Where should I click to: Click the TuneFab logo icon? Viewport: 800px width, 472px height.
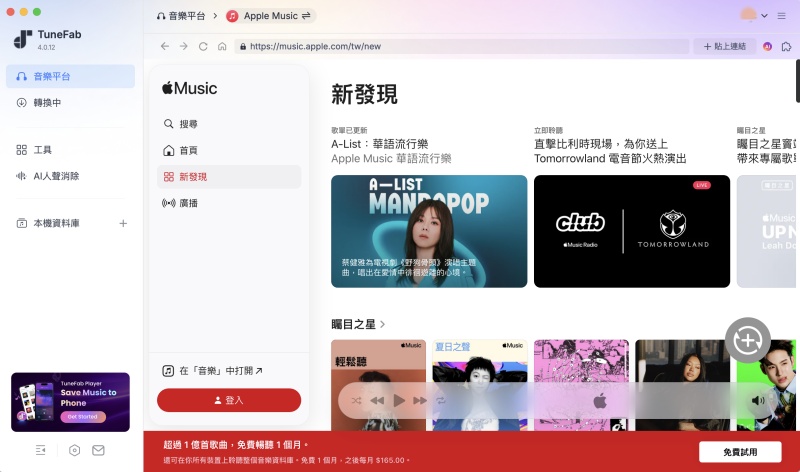pos(22,39)
